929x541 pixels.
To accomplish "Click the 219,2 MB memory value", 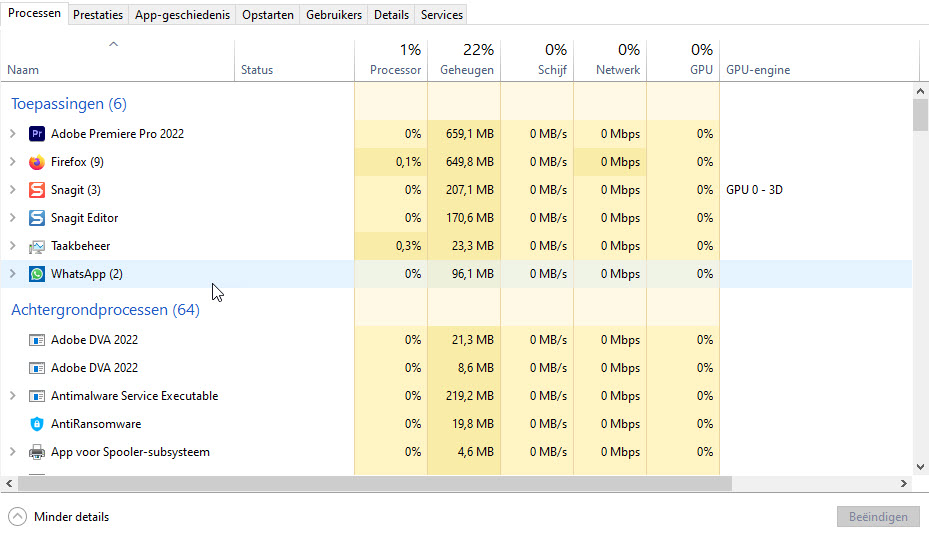I will tap(469, 396).
